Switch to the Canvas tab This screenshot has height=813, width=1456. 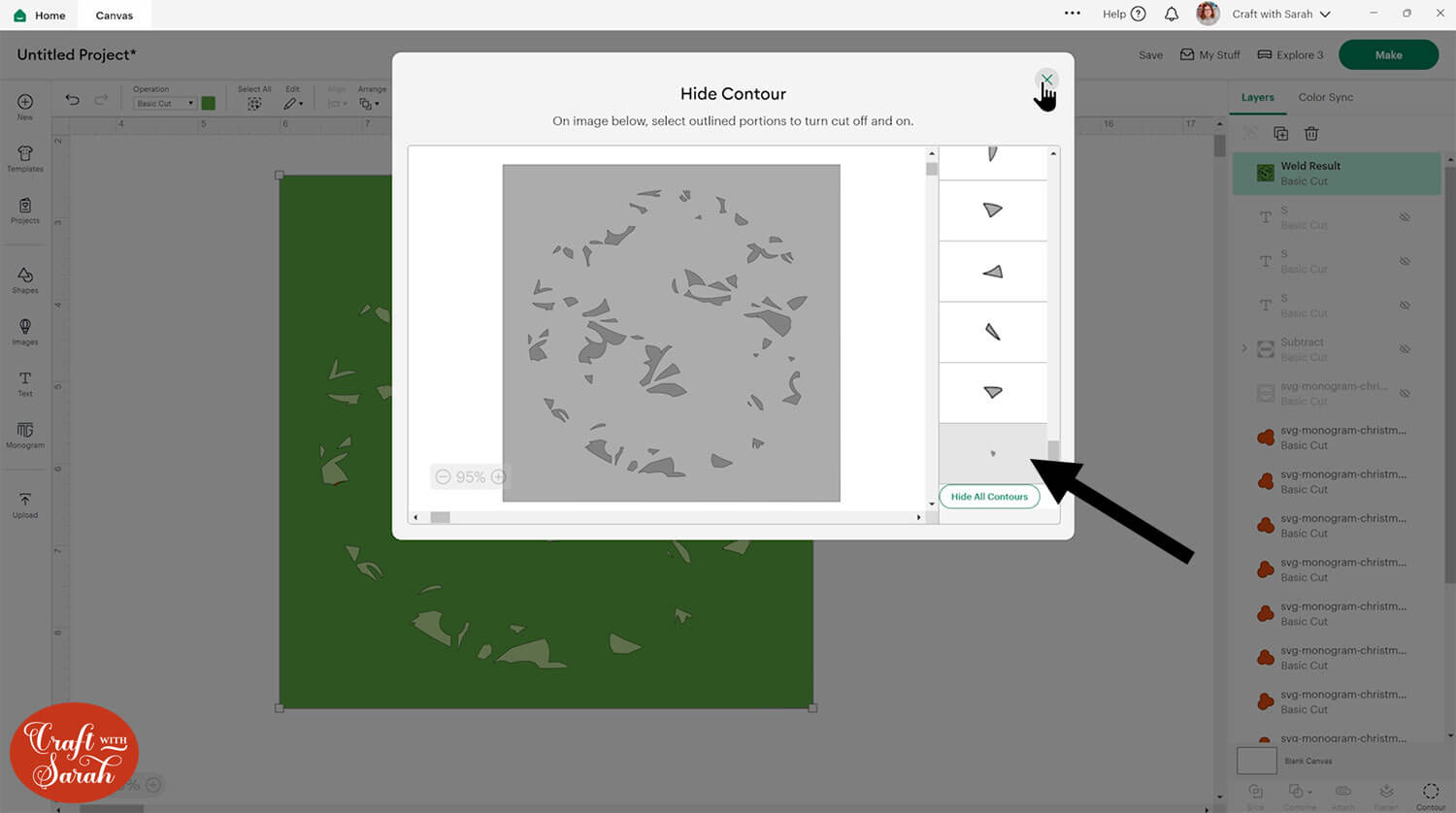[x=115, y=16]
